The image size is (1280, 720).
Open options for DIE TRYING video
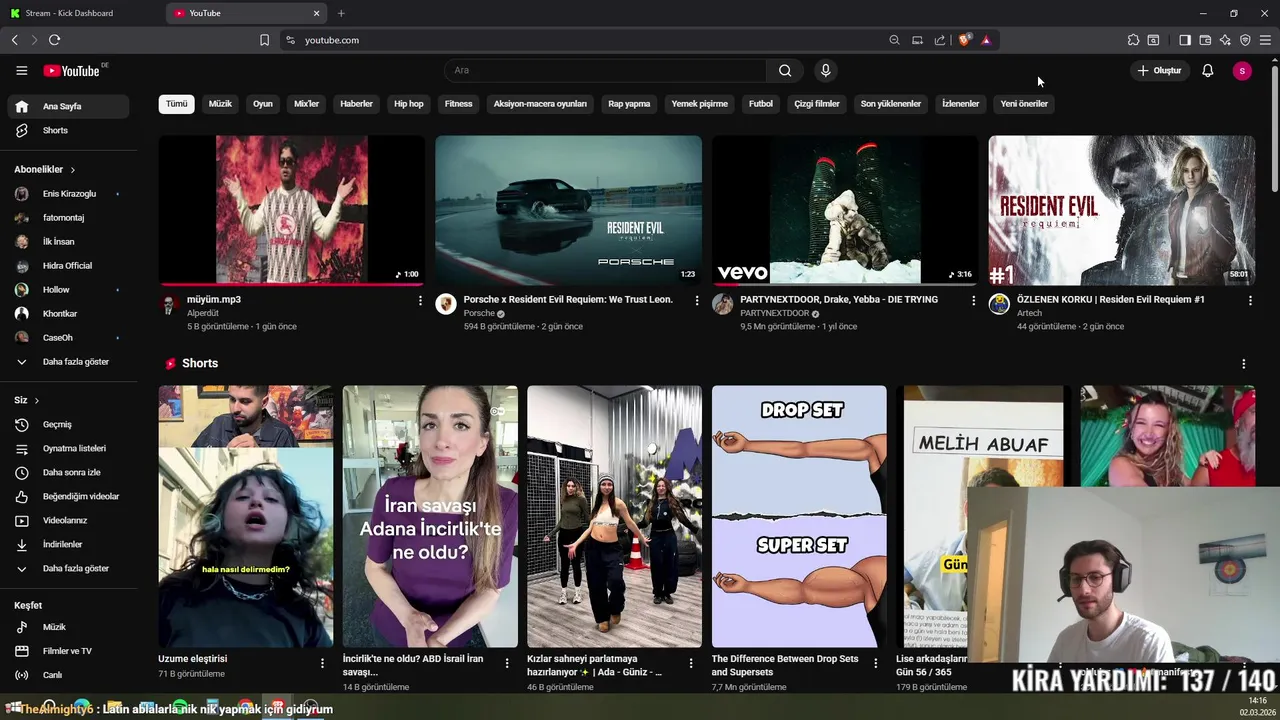click(973, 300)
